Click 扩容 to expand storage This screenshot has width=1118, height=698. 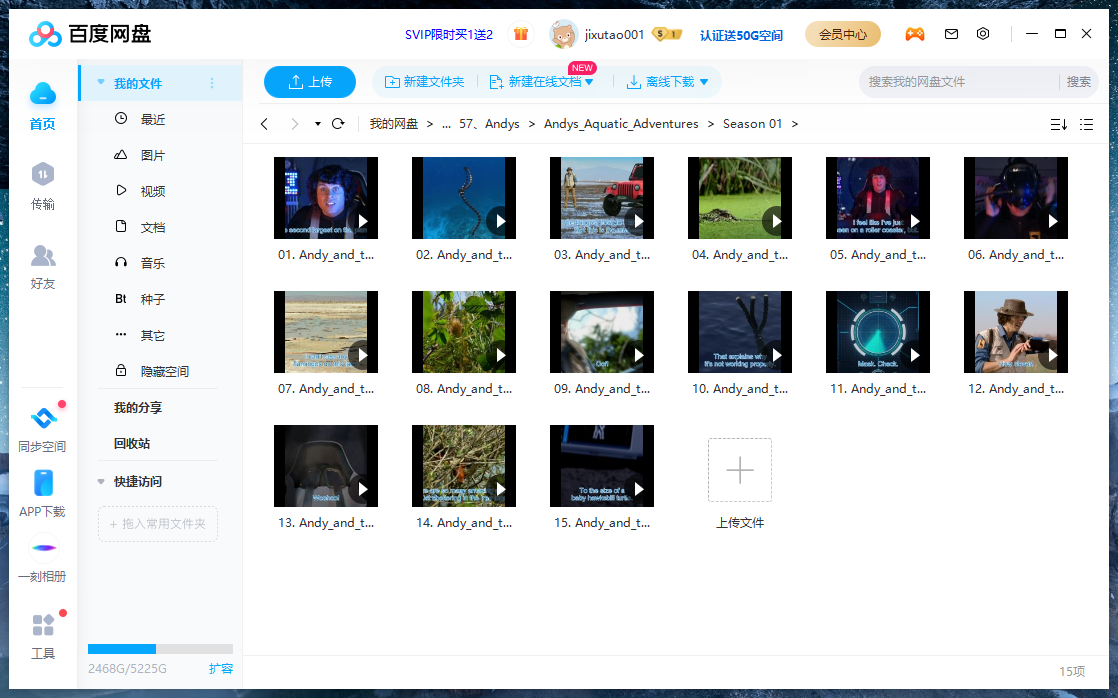click(x=220, y=668)
